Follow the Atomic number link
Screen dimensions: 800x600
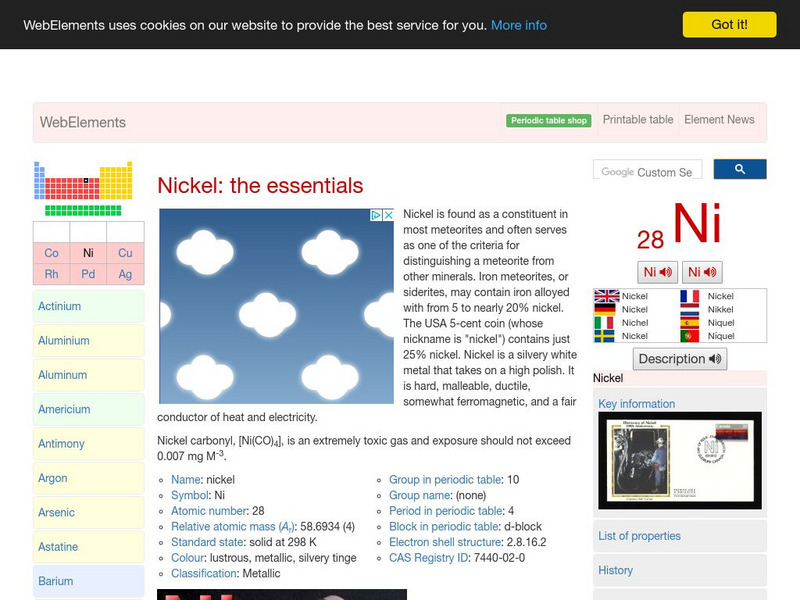[208, 511]
